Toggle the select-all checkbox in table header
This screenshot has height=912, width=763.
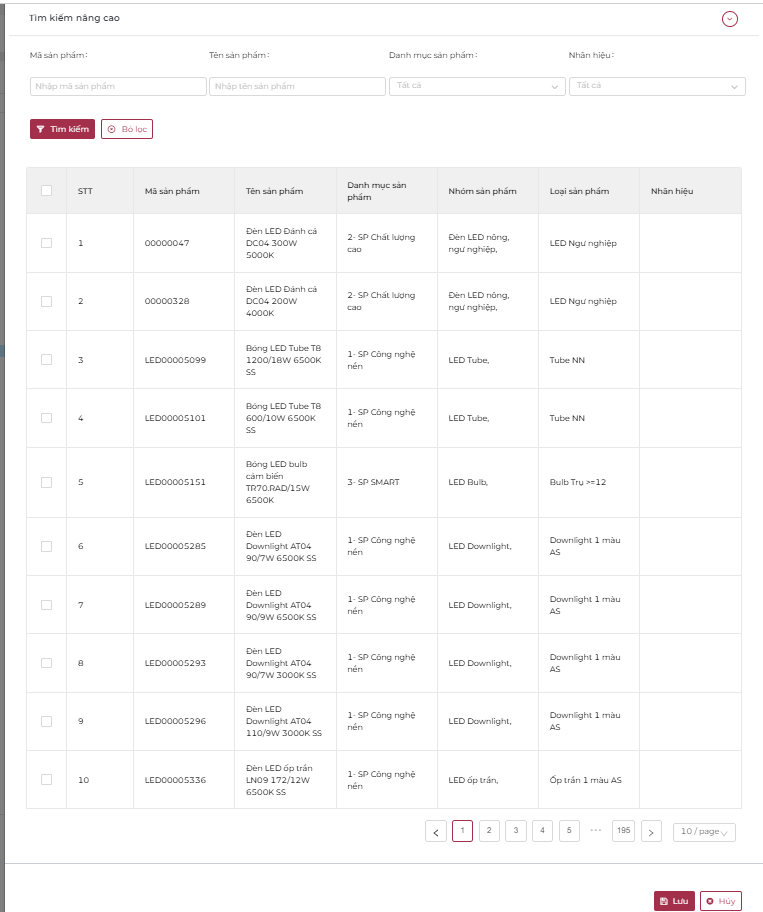[x=47, y=191]
